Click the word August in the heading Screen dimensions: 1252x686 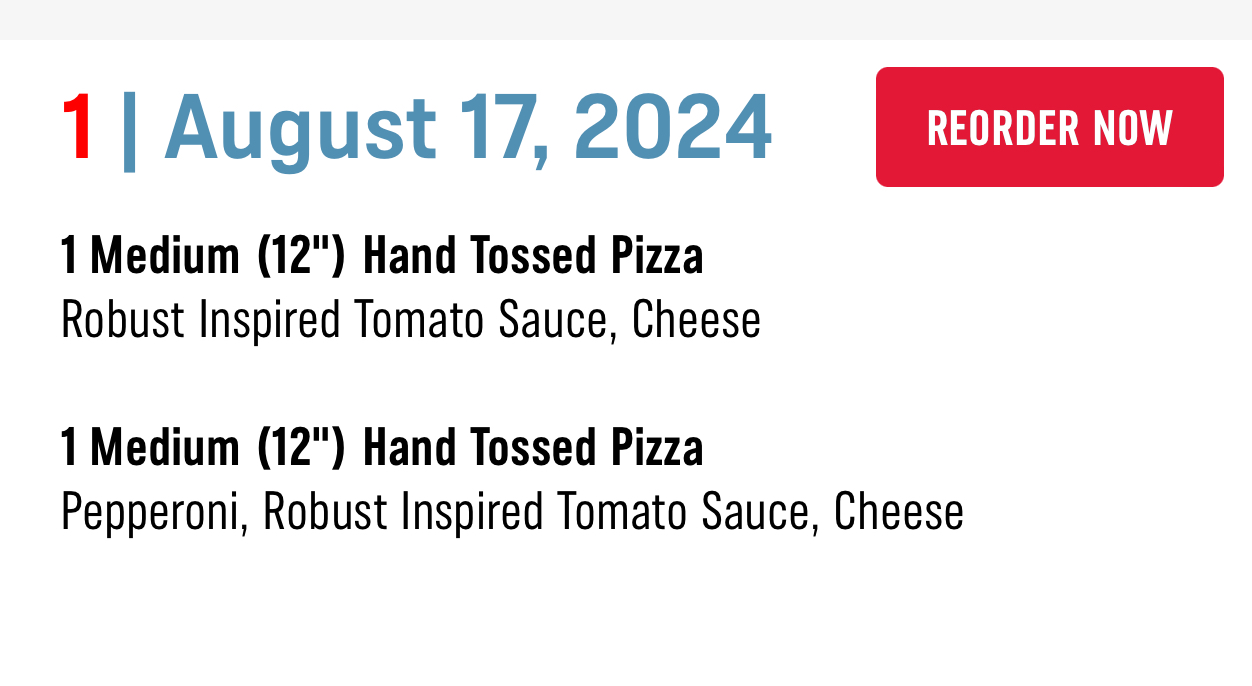[x=300, y=128]
